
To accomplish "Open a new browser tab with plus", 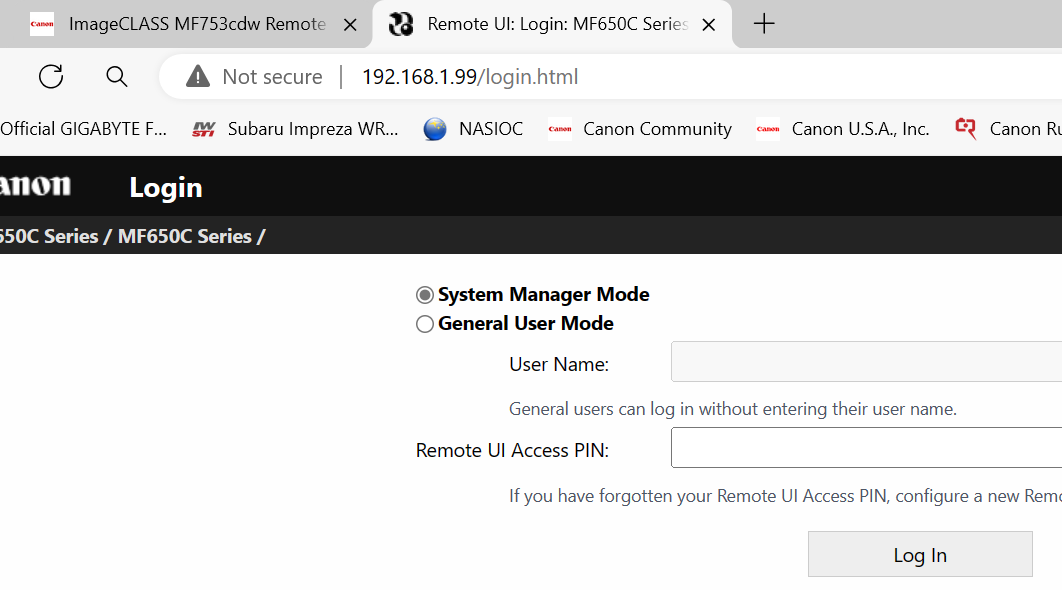I will coord(764,24).
